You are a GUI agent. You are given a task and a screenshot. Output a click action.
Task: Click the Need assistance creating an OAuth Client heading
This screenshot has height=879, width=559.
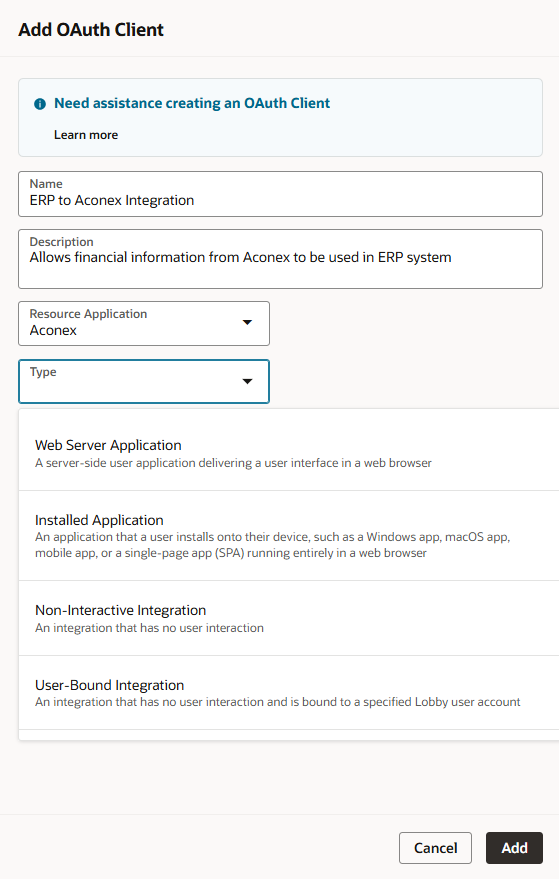(192, 103)
